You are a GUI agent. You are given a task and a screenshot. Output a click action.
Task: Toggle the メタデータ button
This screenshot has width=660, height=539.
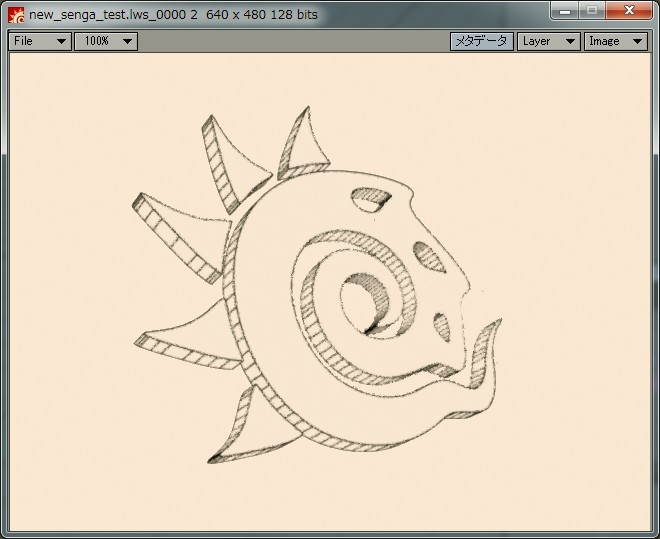tap(482, 41)
